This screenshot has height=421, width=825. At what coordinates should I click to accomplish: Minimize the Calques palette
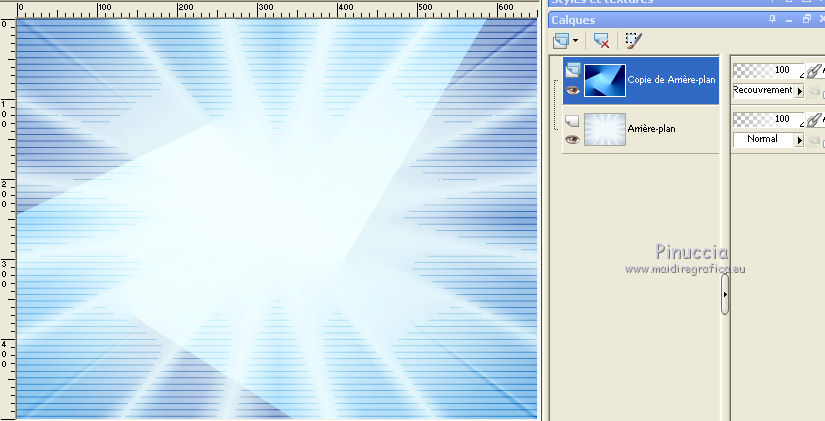pyautogui.click(x=789, y=20)
